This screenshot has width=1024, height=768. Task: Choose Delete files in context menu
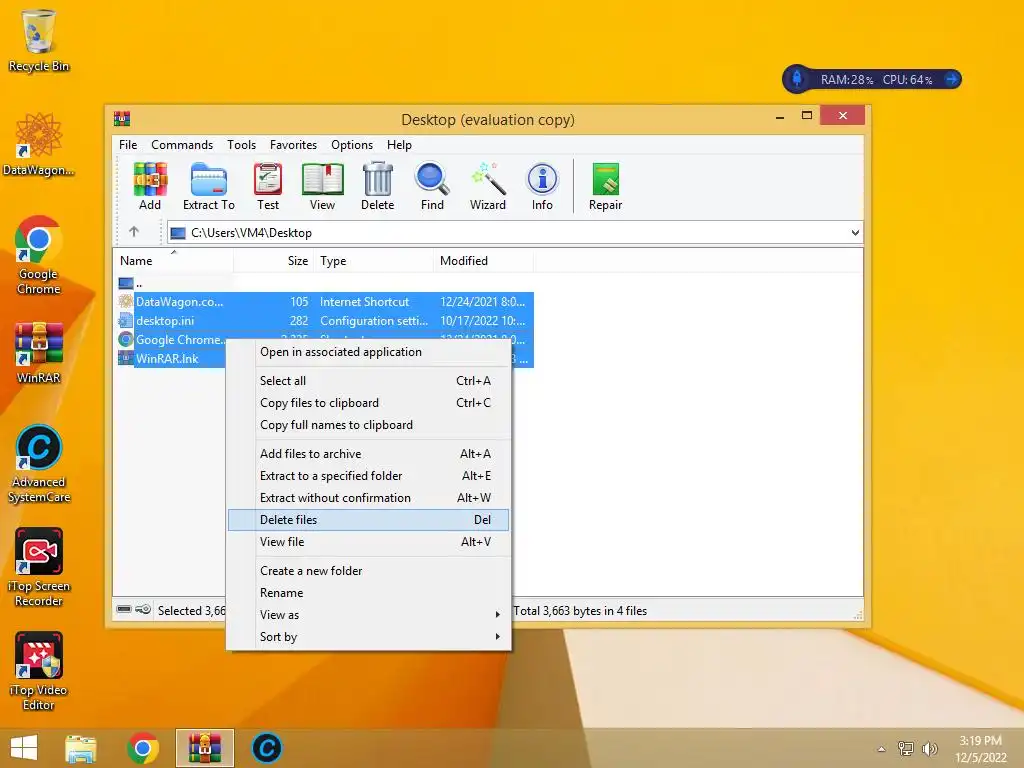tap(369, 520)
